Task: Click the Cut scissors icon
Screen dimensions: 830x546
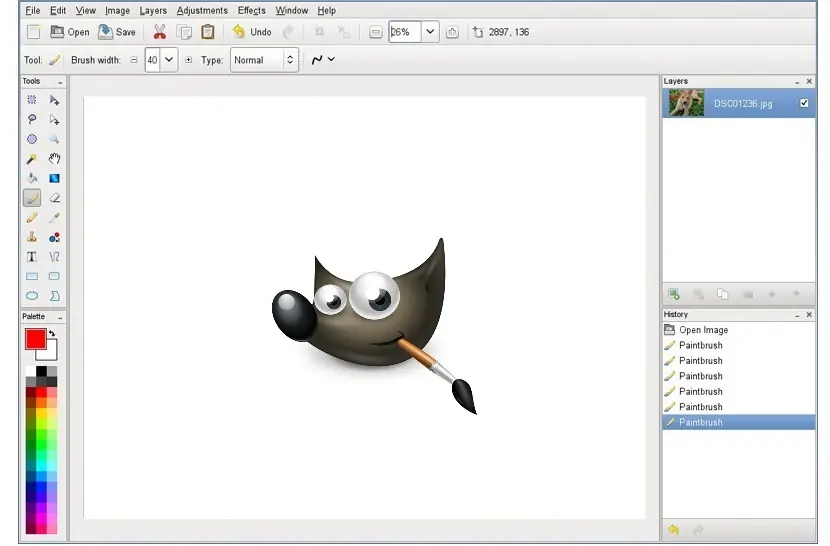Action: (x=159, y=32)
